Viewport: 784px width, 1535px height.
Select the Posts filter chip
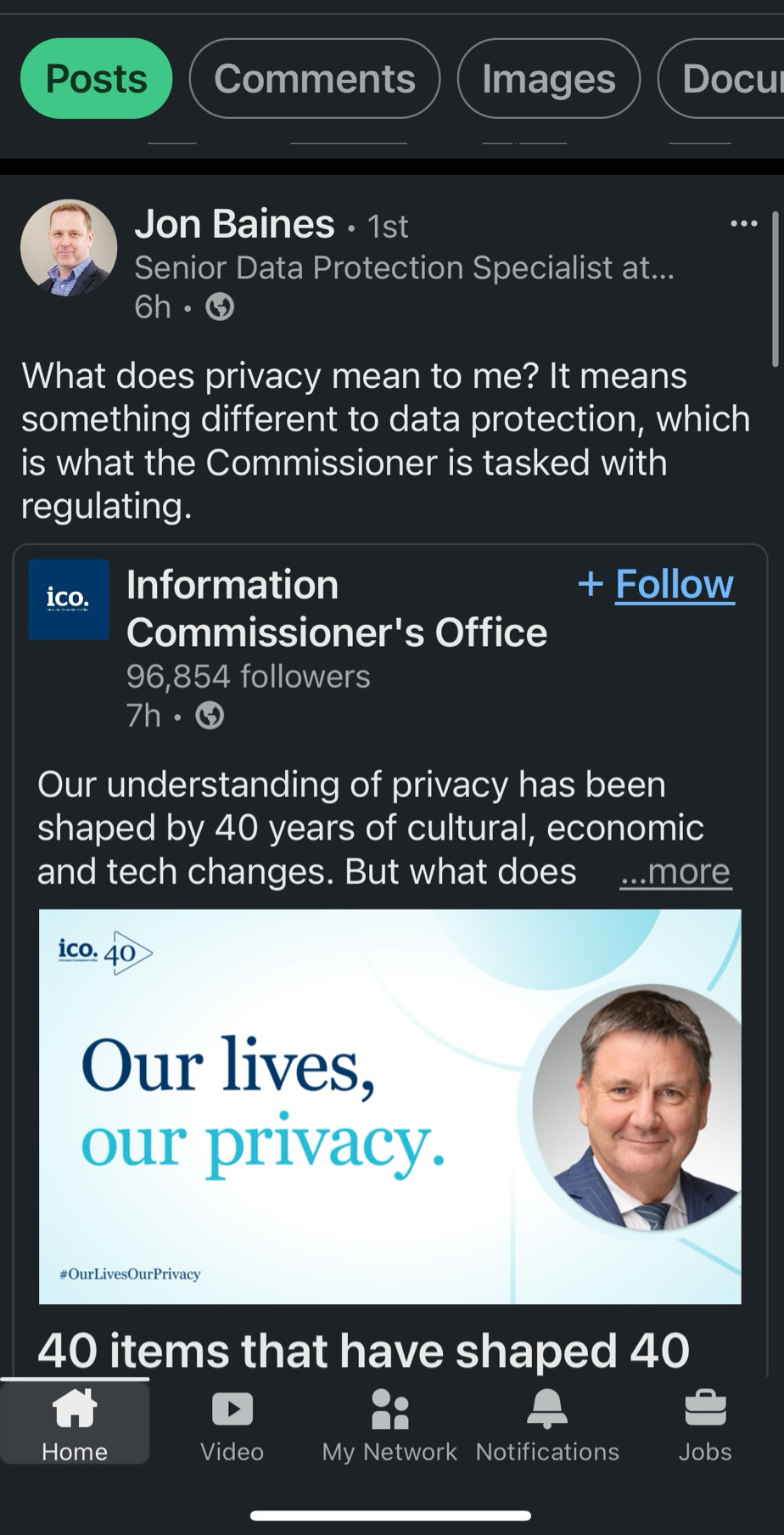tap(96, 79)
